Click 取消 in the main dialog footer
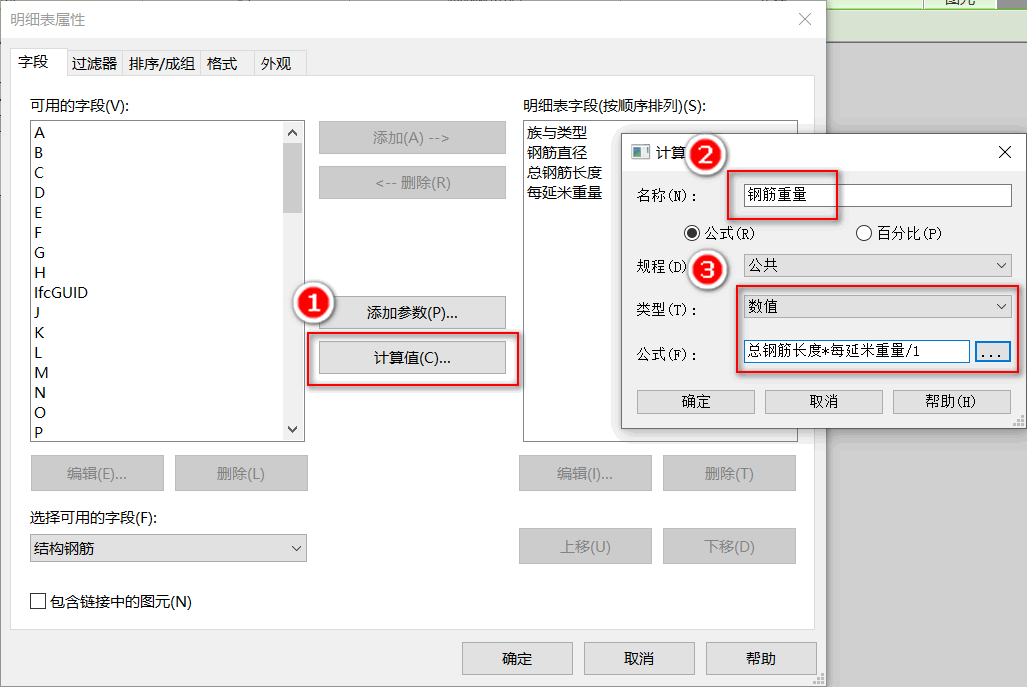This screenshot has height=687, width=1027. pyautogui.click(x=639, y=658)
